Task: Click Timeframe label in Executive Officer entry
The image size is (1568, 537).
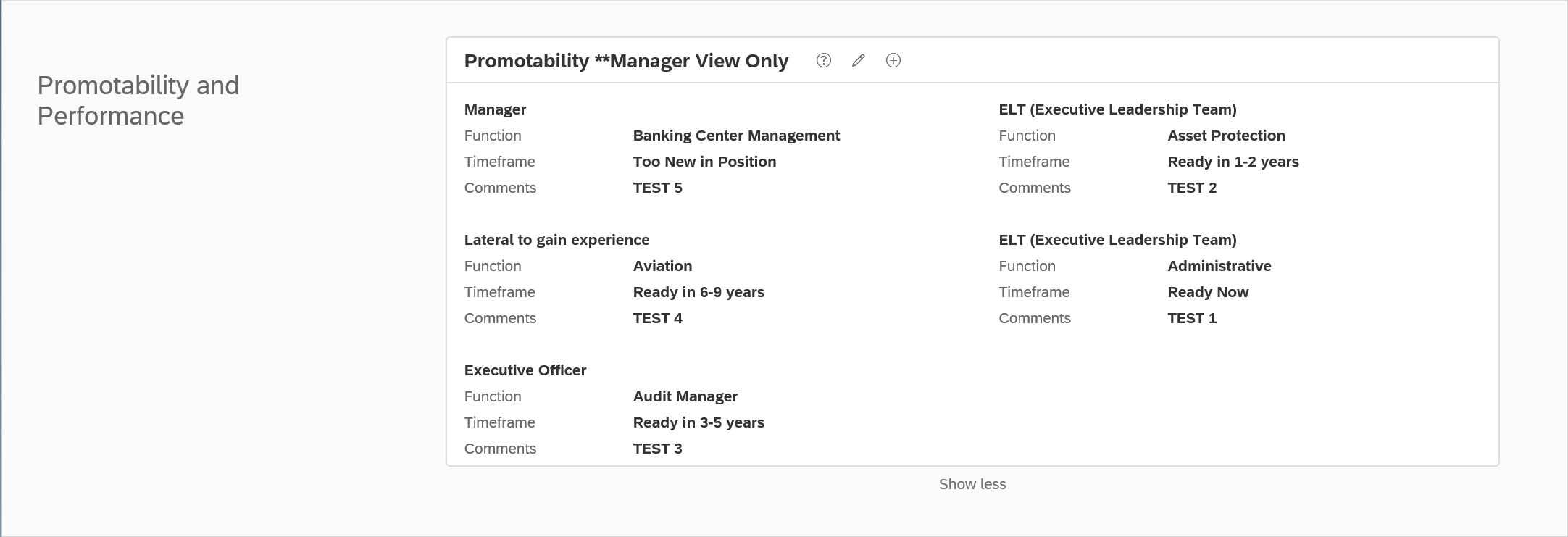Action: coord(500,422)
